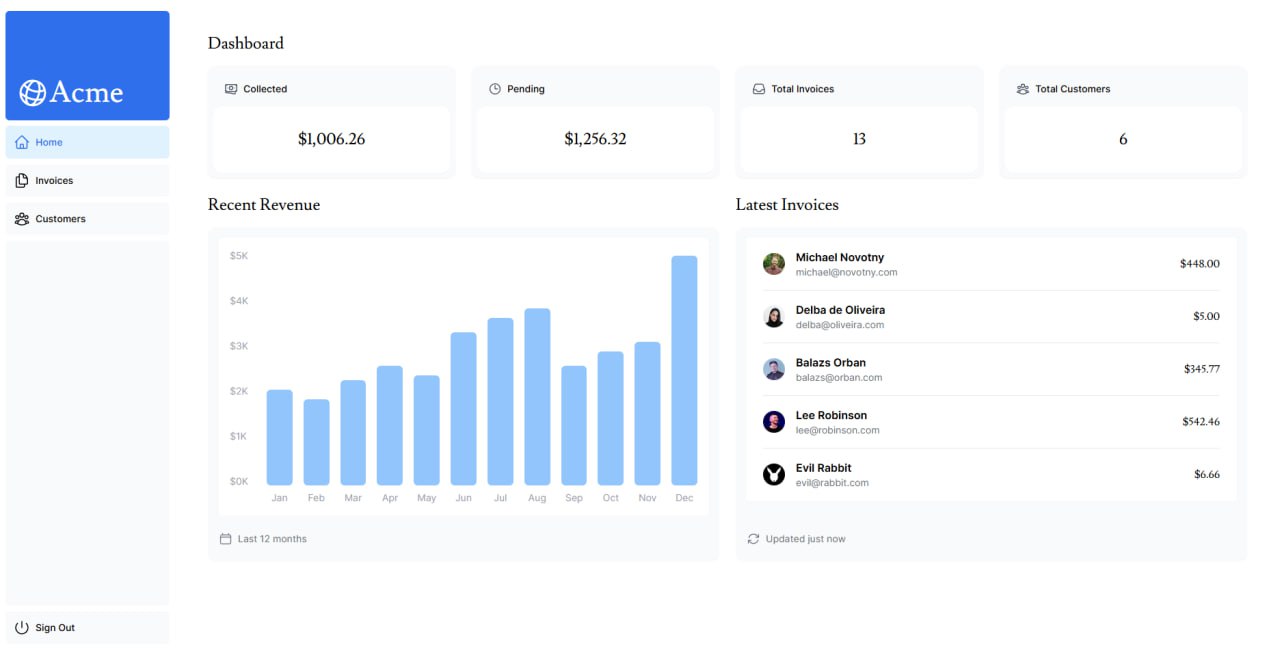Viewport: 1280px width, 655px height.
Task: Click the refresh icon near Updated just now
Action: 754,539
